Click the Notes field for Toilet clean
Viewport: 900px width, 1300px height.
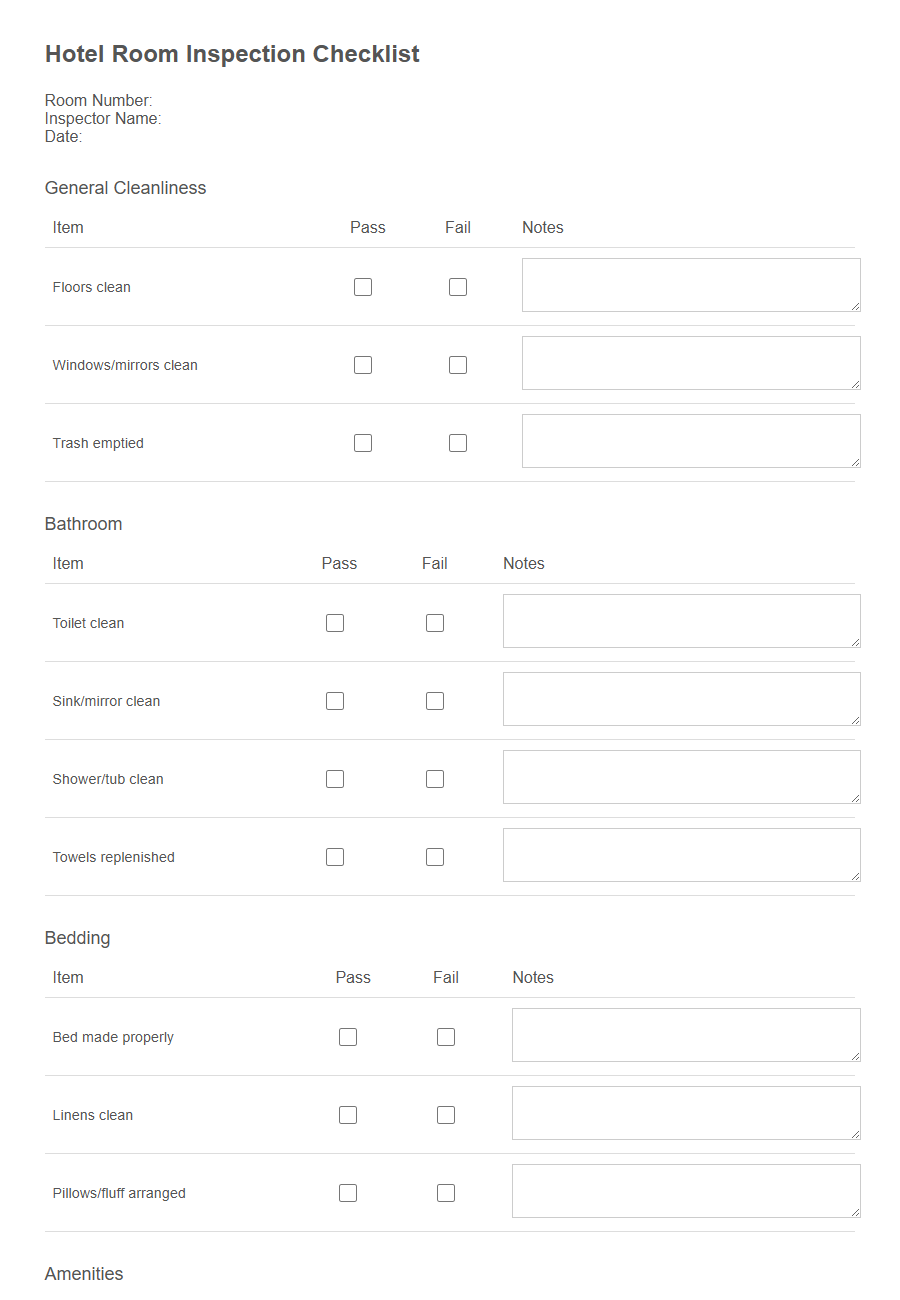tap(680, 621)
